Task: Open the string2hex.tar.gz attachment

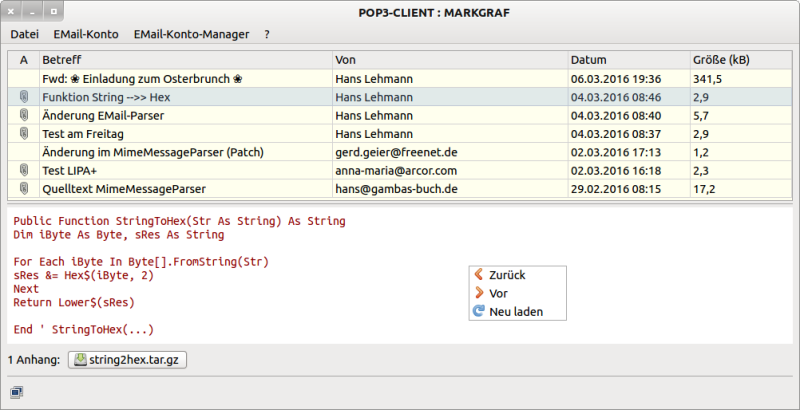Action: click(x=128, y=360)
